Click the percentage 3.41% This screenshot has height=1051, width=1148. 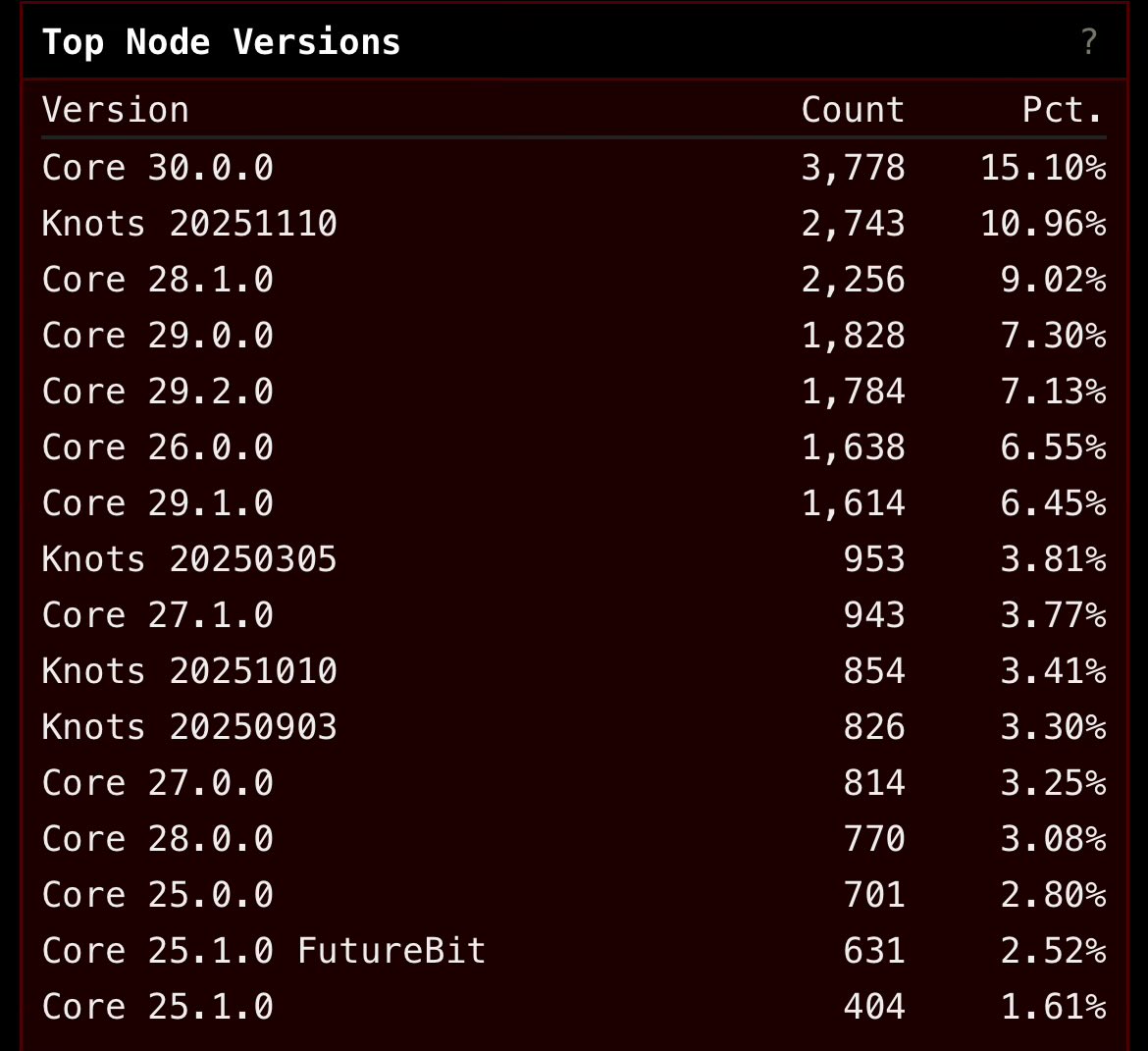click(1054, 671)
